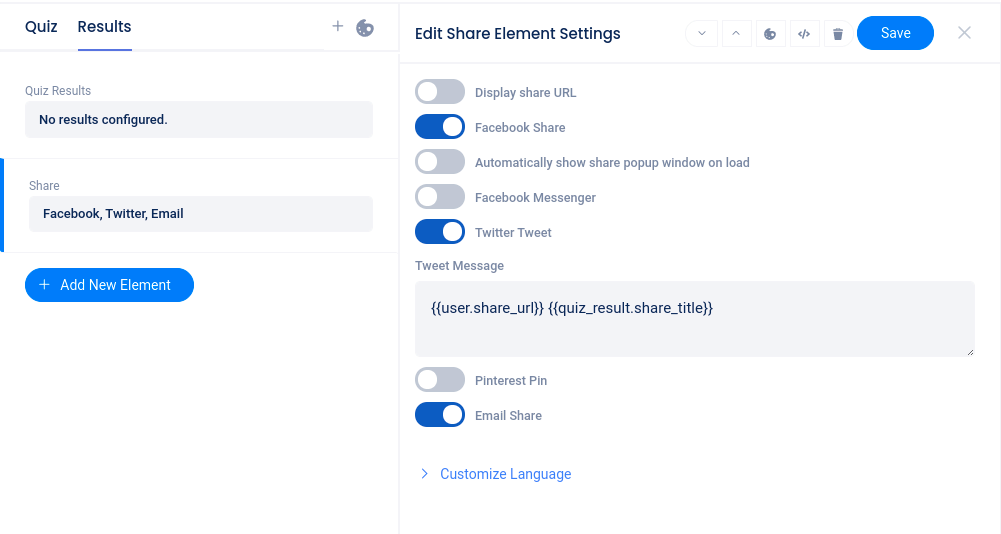Image resolution: width=1001 pixels, height=534 pixels.
Task: Open the theme palette icon near the tabs
Action: coord(365,28)
